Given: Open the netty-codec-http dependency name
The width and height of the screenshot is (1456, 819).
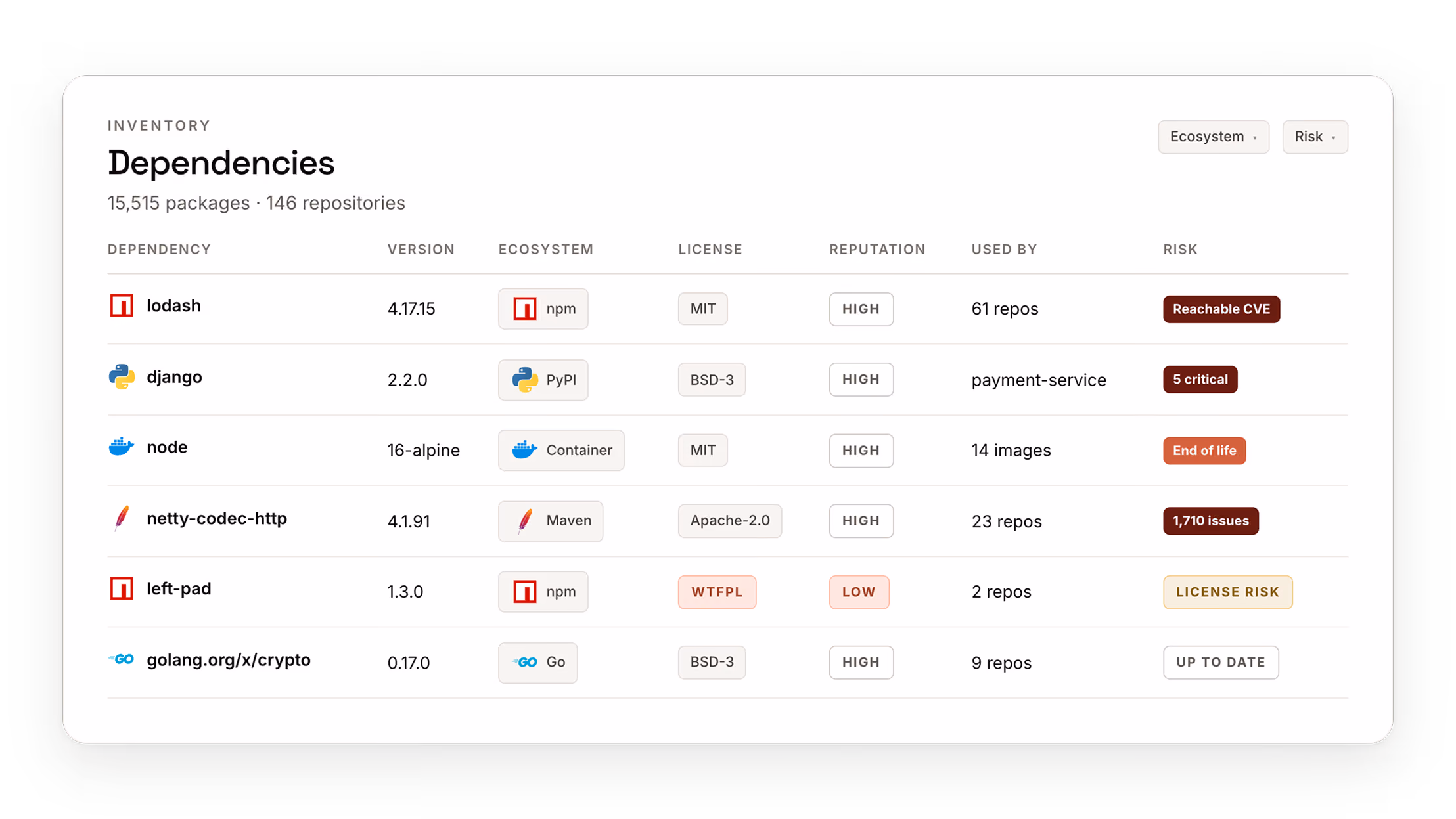Looking at the screenshot, I should pyautogui.click(x=217, y=519).
